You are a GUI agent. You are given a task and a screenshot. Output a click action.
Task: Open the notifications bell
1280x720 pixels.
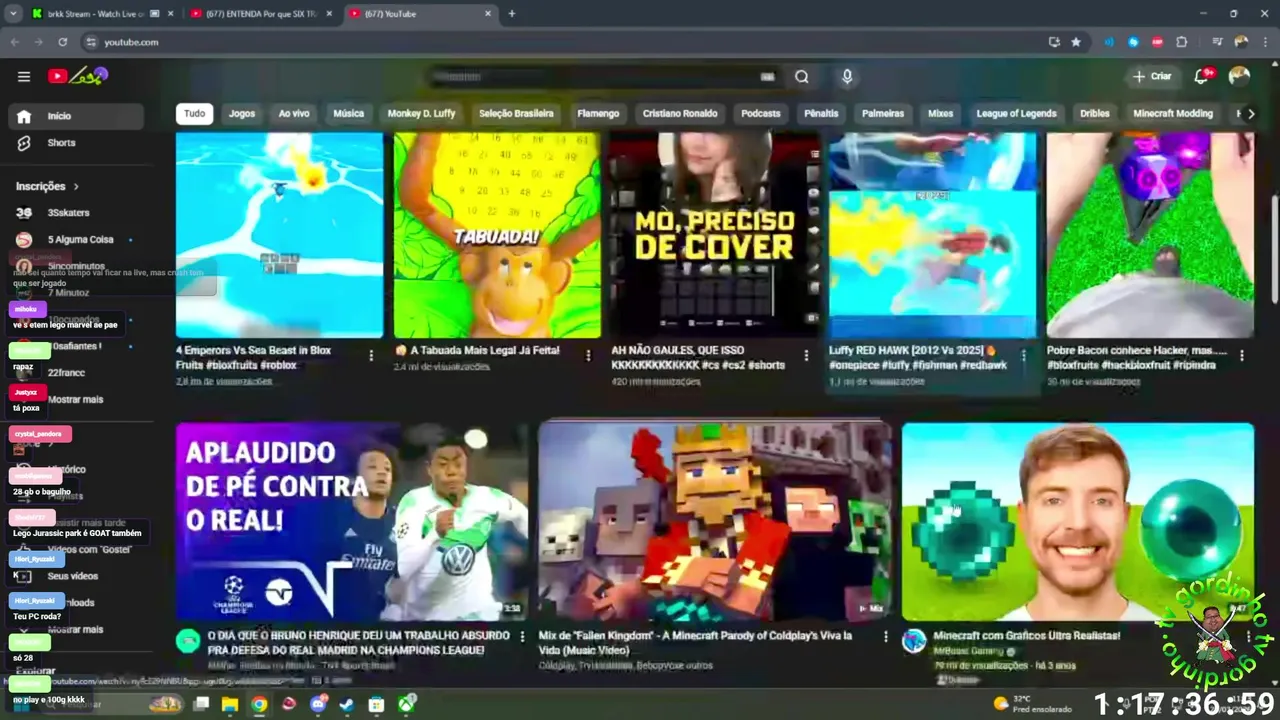pos(1202,76)
